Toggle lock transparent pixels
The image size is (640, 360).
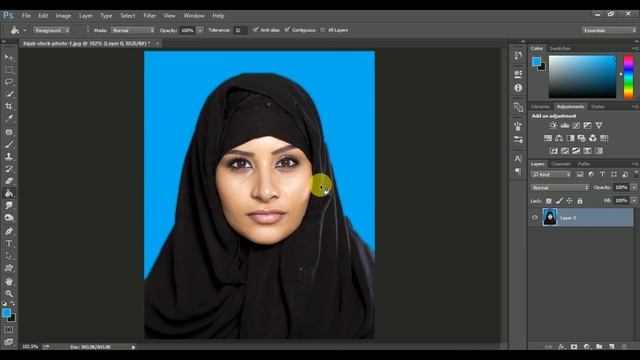pyautogui.click(x=549, y=200)
